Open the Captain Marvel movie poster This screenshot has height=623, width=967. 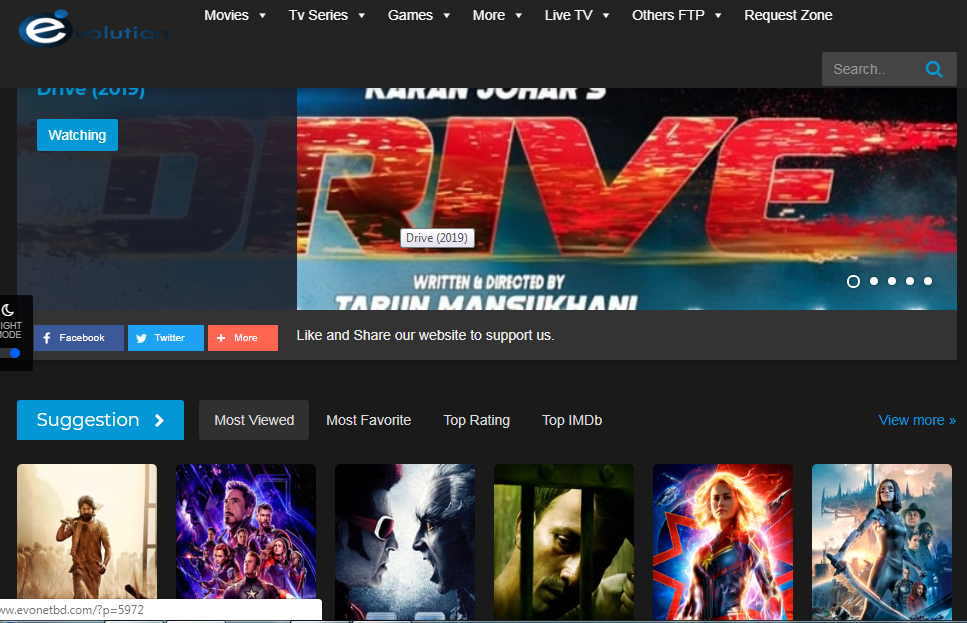tap(723, 542)
